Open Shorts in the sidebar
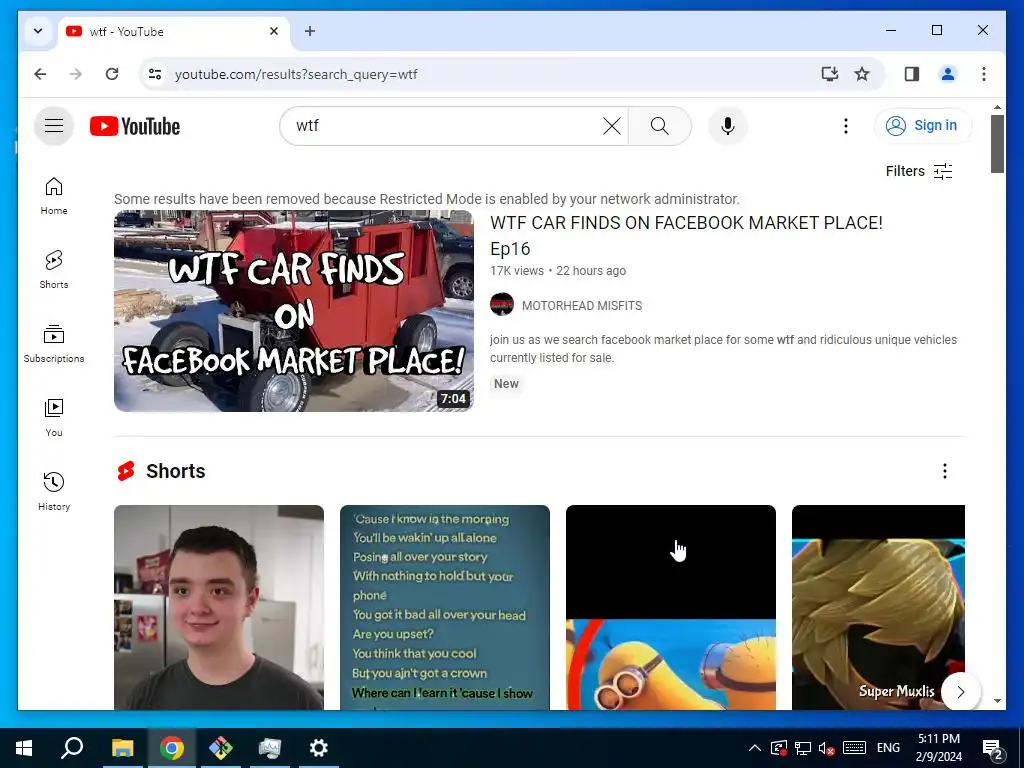This screenshot has height=768, width=1024. click(x=54, y=270)
